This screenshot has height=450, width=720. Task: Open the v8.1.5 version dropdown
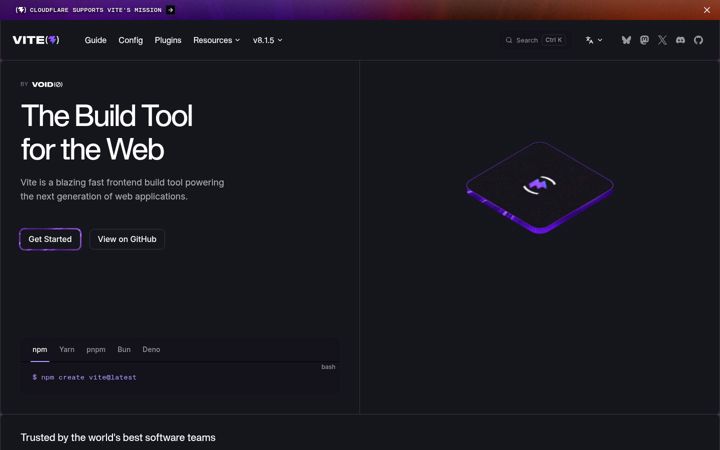tap(267, 40)
